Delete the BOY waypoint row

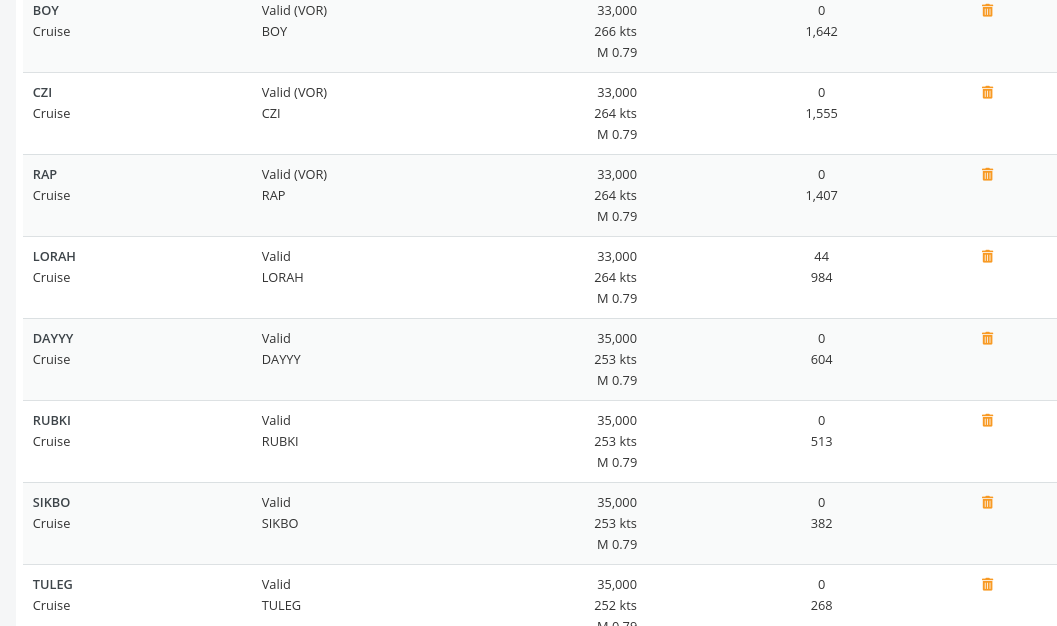click(x=987, y=10)
